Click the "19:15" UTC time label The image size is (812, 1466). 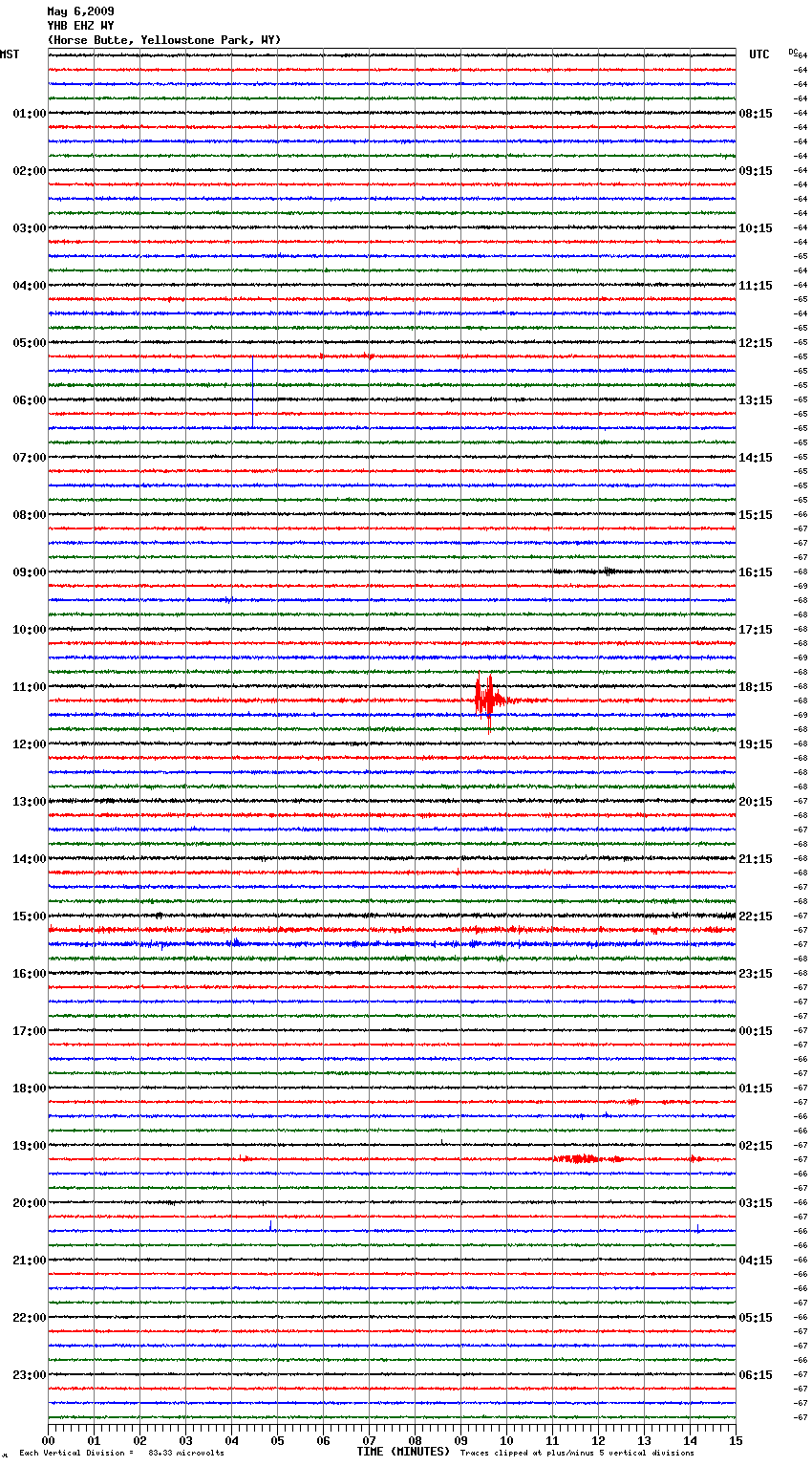pyautogui.click(x=756, y=744)
